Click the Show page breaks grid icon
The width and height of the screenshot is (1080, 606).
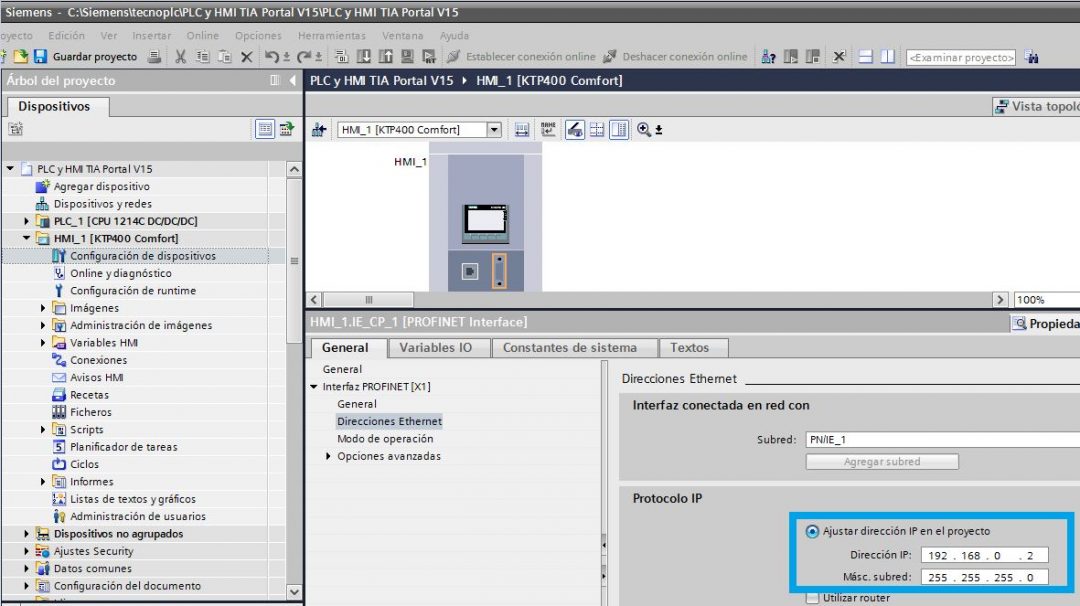[x=597, y=129]
